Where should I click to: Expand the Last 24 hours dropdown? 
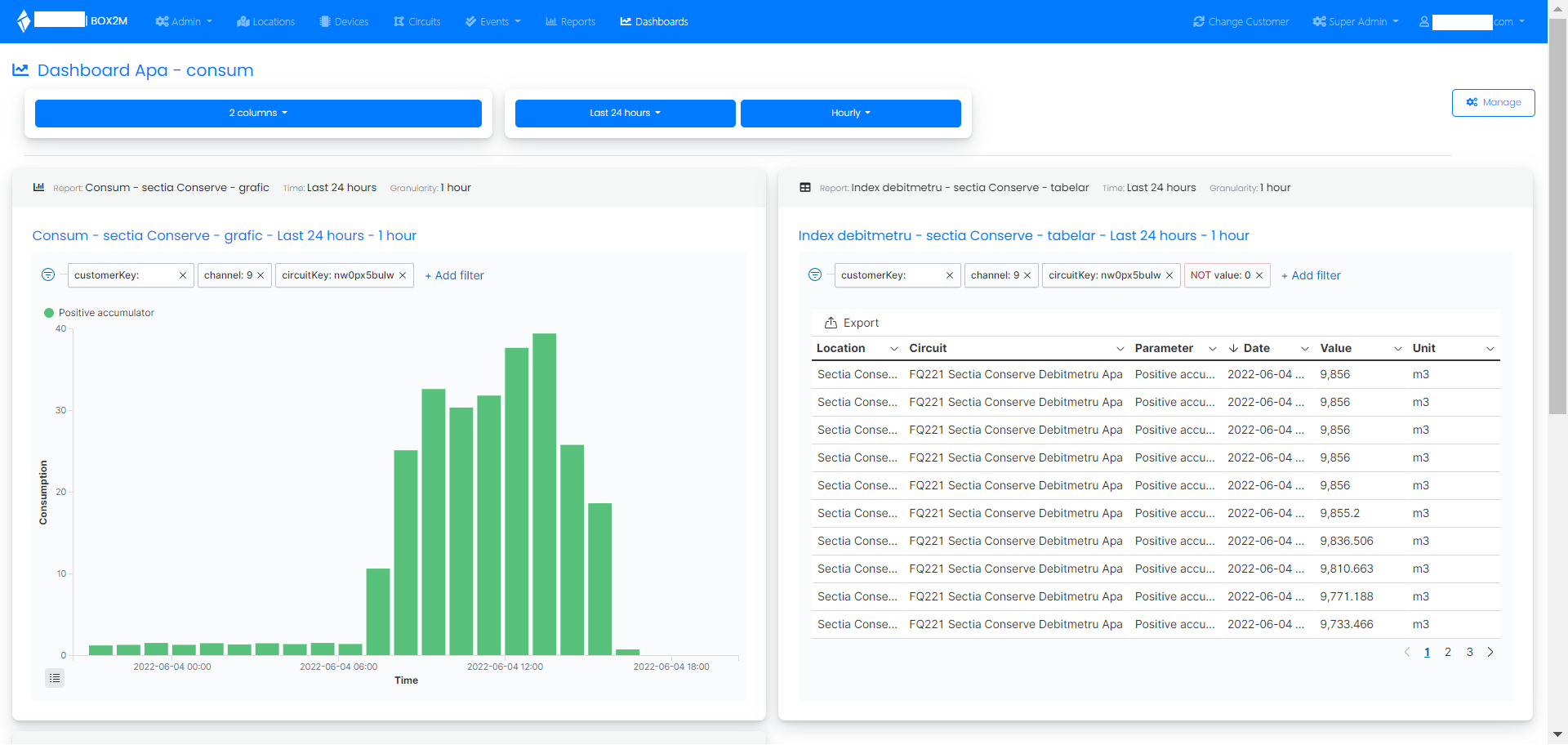point(625,114)
